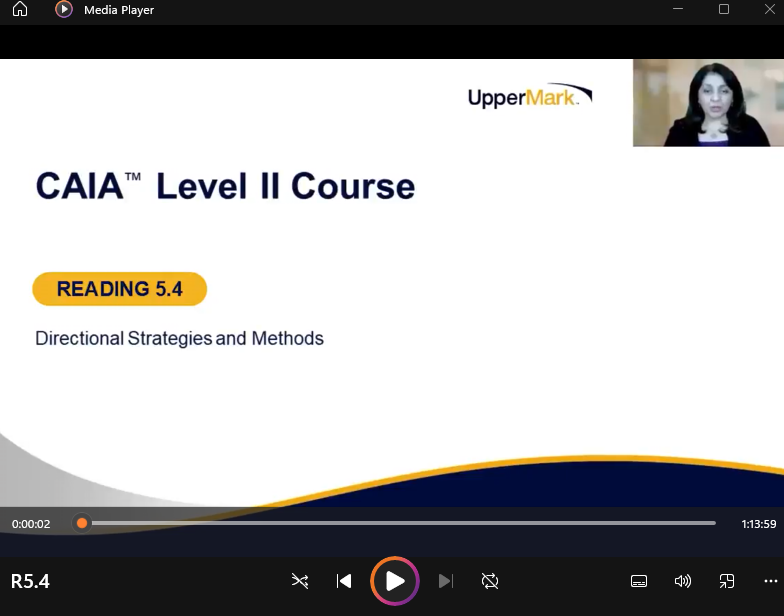Minimize the Media Player window

[678, 9]
